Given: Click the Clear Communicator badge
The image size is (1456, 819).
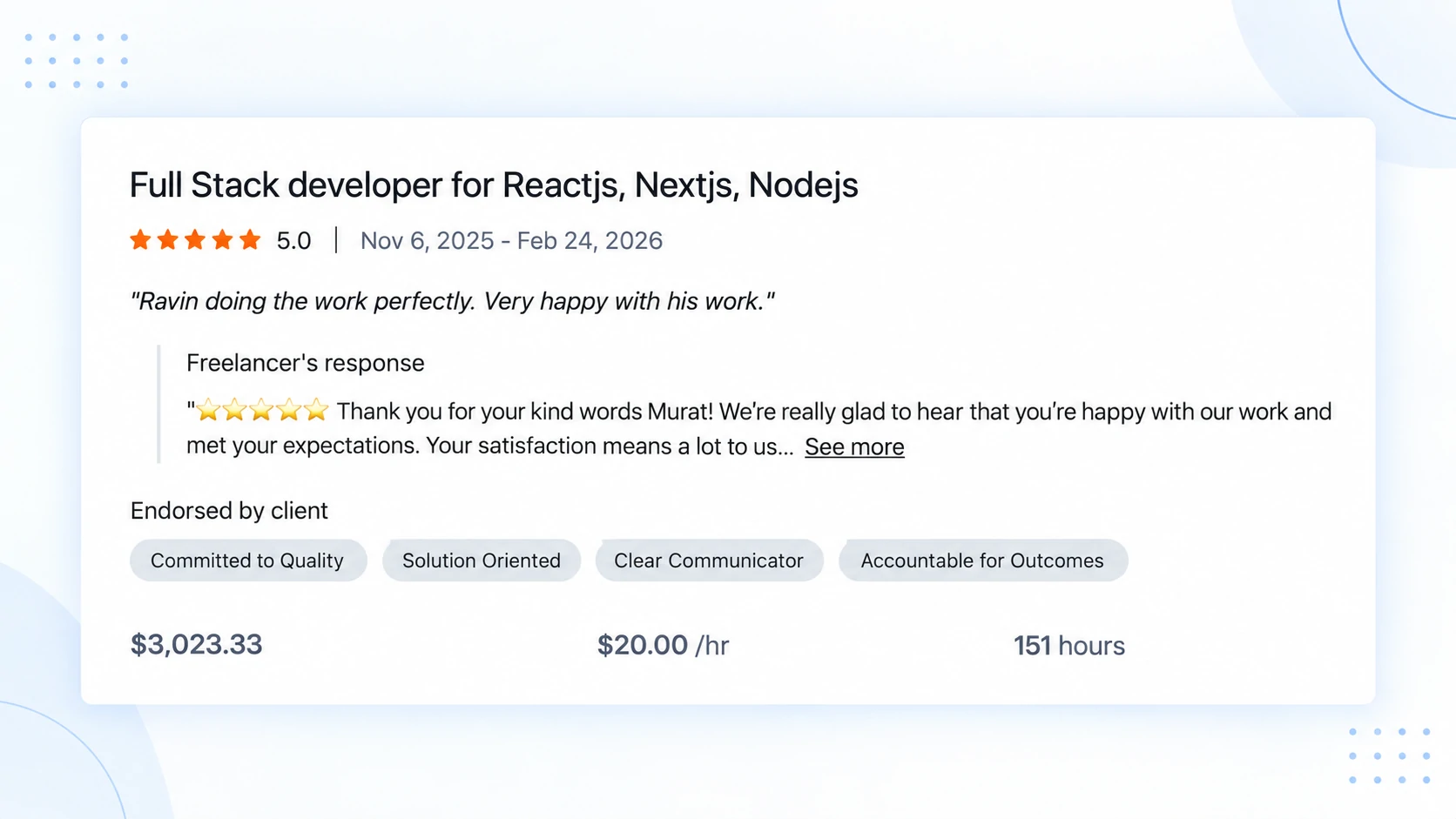Looking at the screenshot, I should (x=709, y=561).
